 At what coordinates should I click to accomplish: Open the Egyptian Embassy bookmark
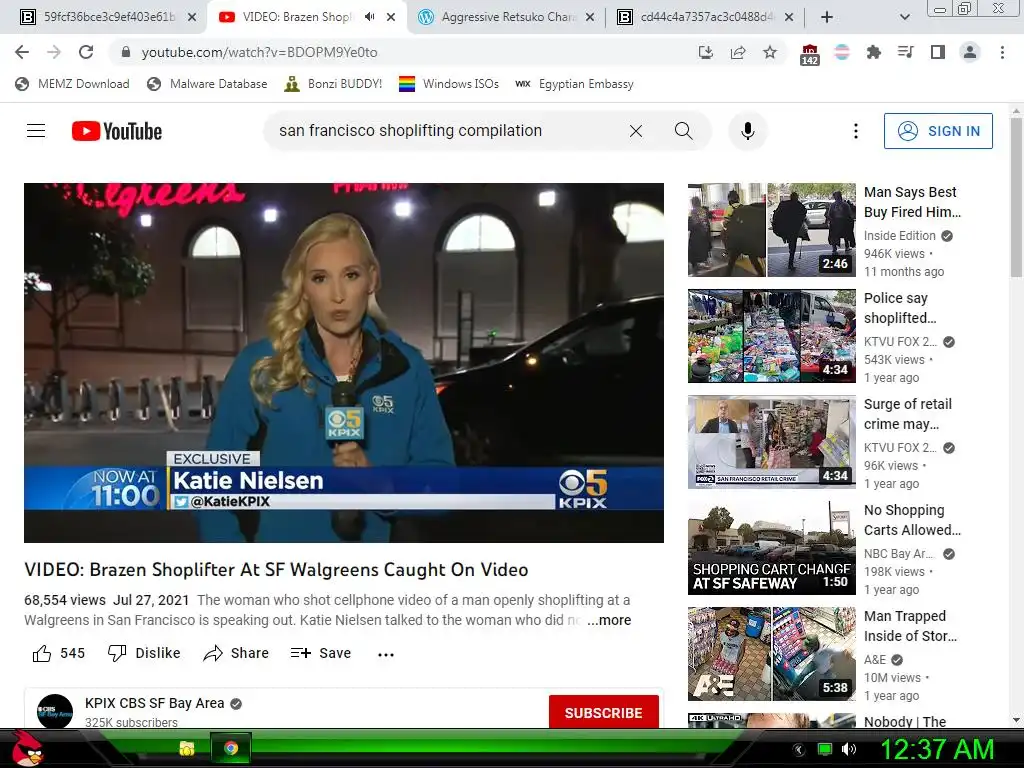(x=575, y=84)
